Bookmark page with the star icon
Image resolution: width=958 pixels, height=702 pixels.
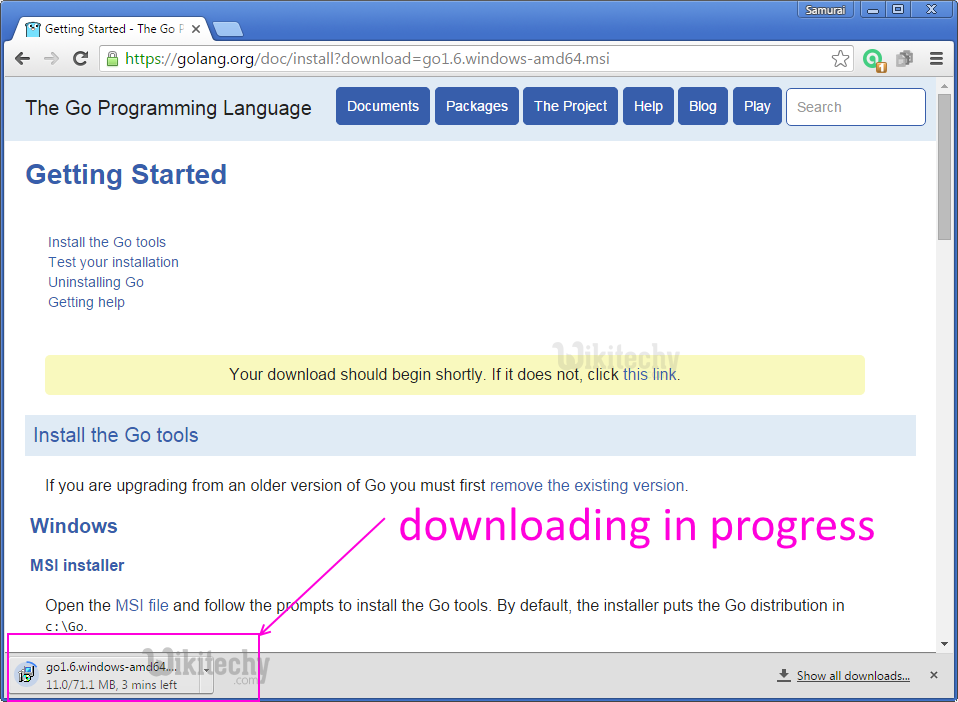coord(840,59)
